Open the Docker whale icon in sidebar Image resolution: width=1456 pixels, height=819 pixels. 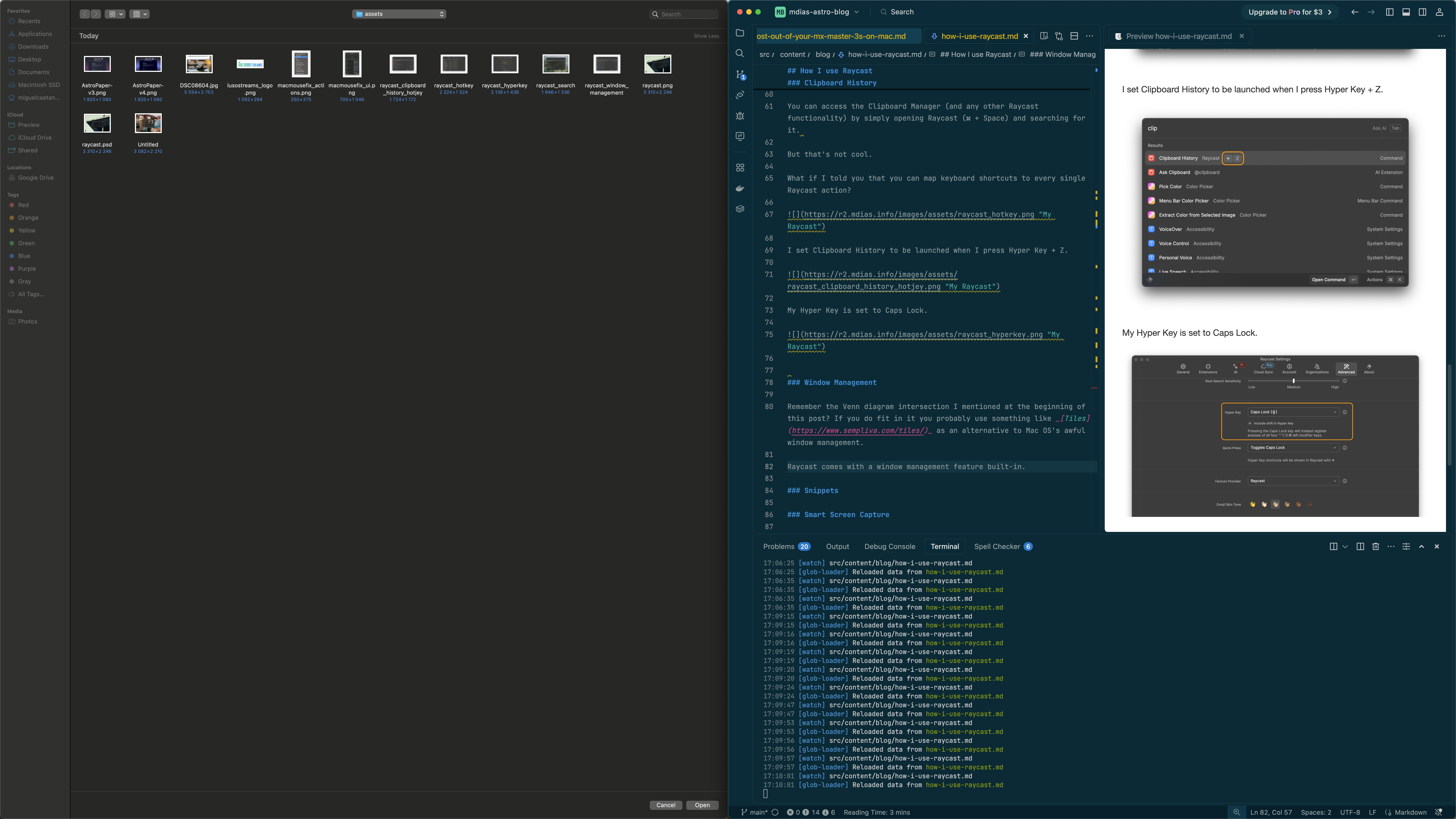tap(740, 188)
